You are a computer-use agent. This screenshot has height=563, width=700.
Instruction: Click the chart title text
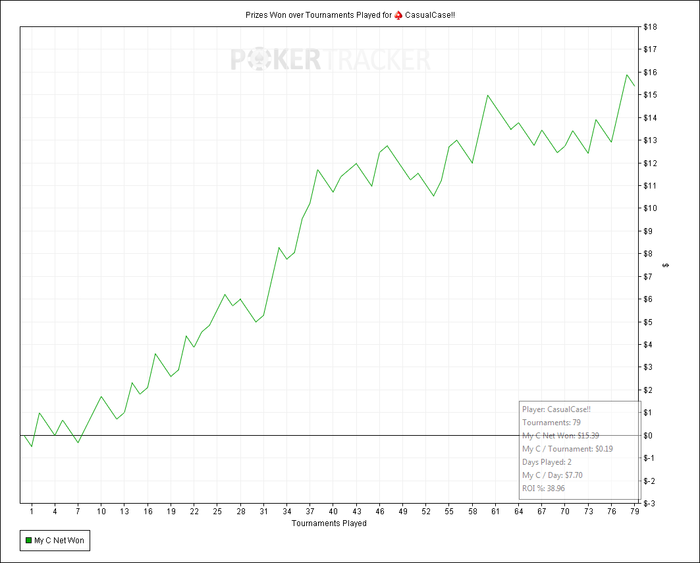(350, 15)
